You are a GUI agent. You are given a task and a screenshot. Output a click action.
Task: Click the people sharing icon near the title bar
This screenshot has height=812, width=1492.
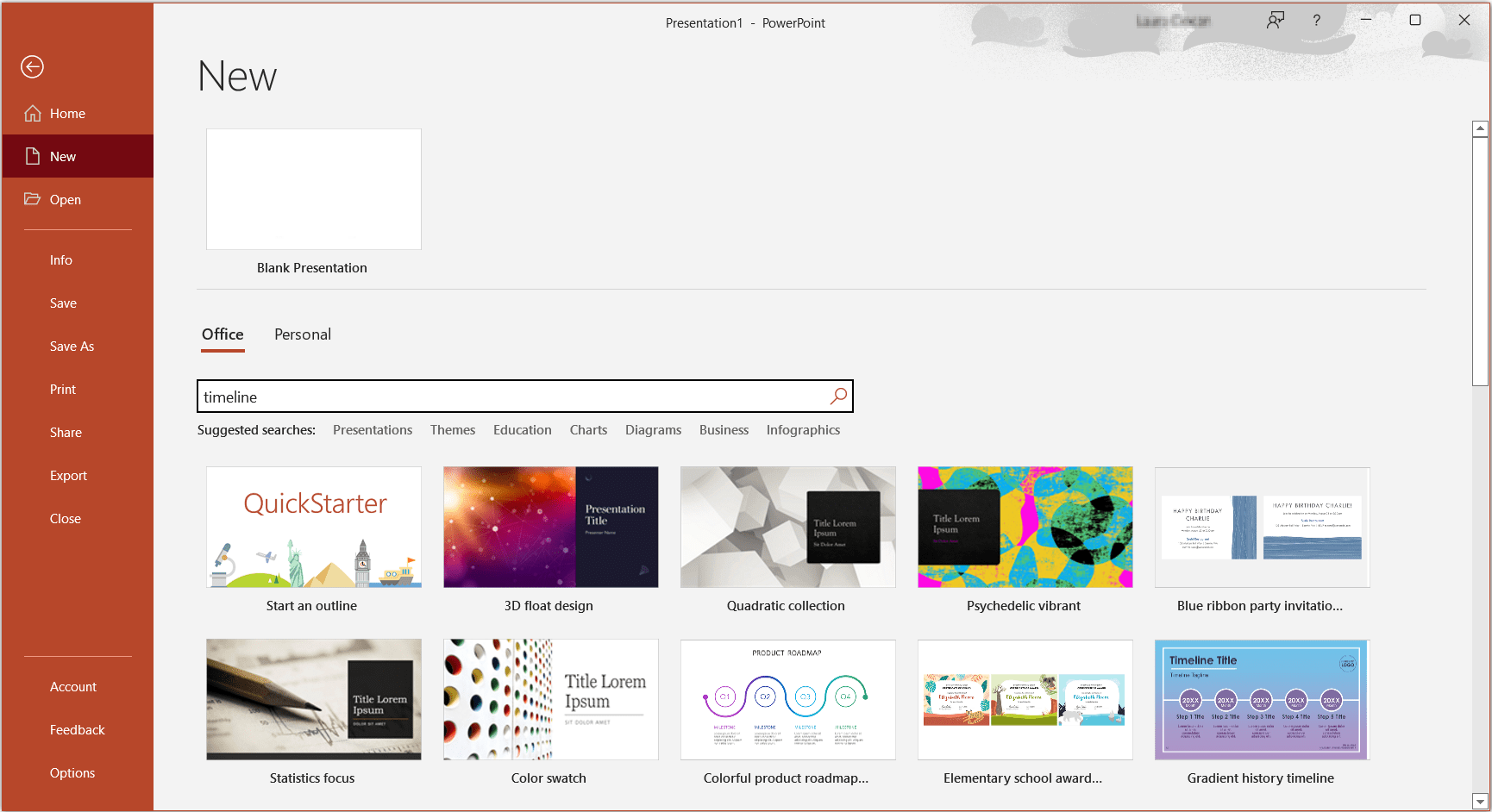pos(1276,20)
